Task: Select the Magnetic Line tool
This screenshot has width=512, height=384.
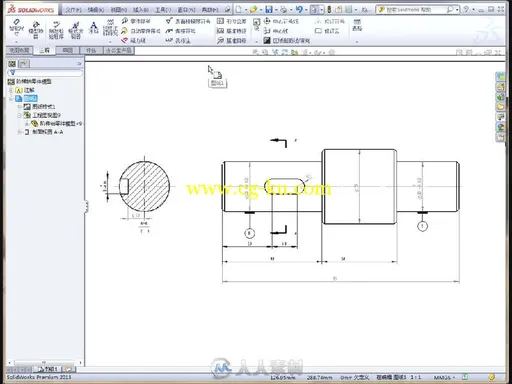Action: (133, 41)
